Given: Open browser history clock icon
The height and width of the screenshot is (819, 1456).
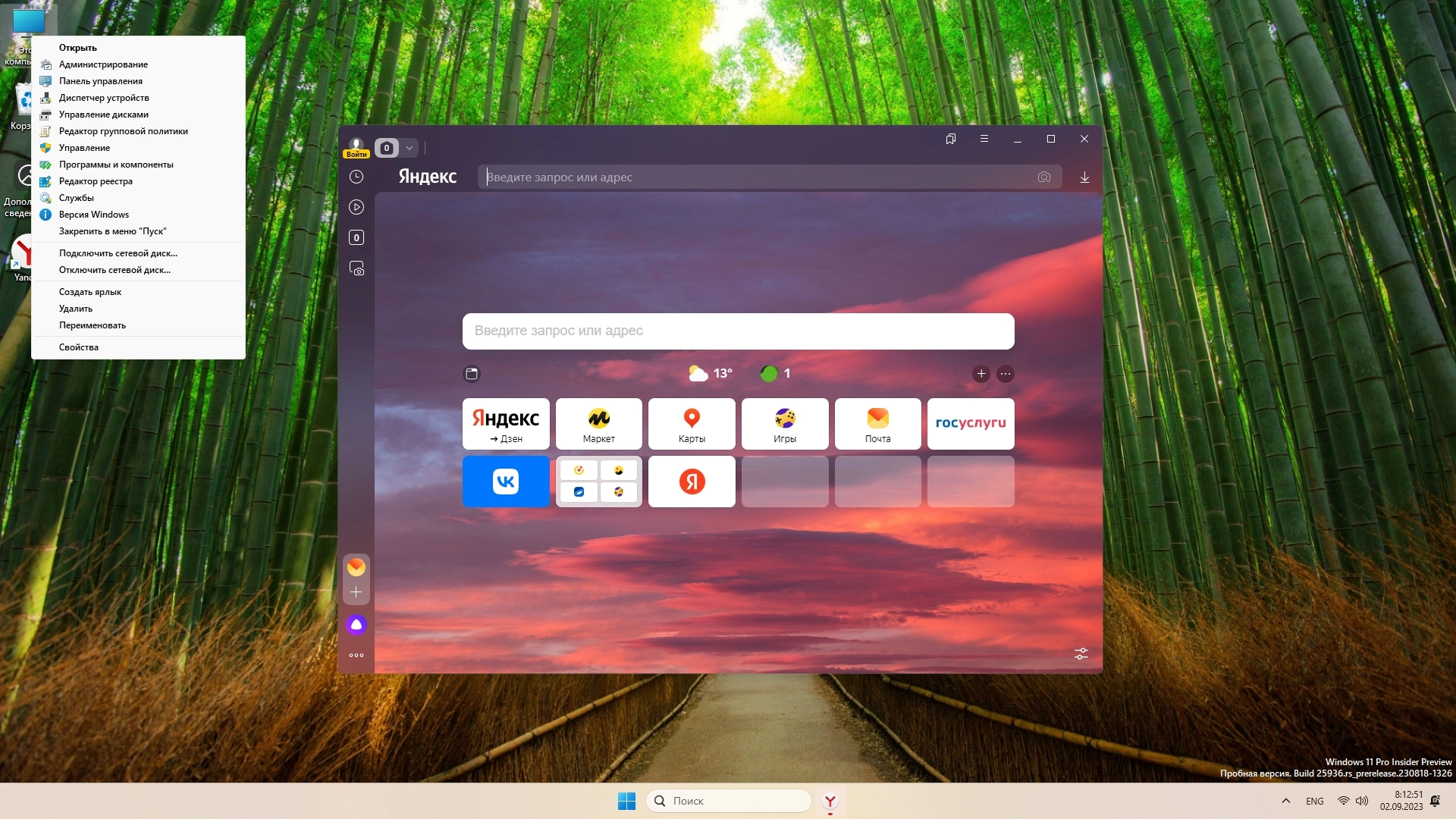Looking at the screenshot, I should pos(356,177).
